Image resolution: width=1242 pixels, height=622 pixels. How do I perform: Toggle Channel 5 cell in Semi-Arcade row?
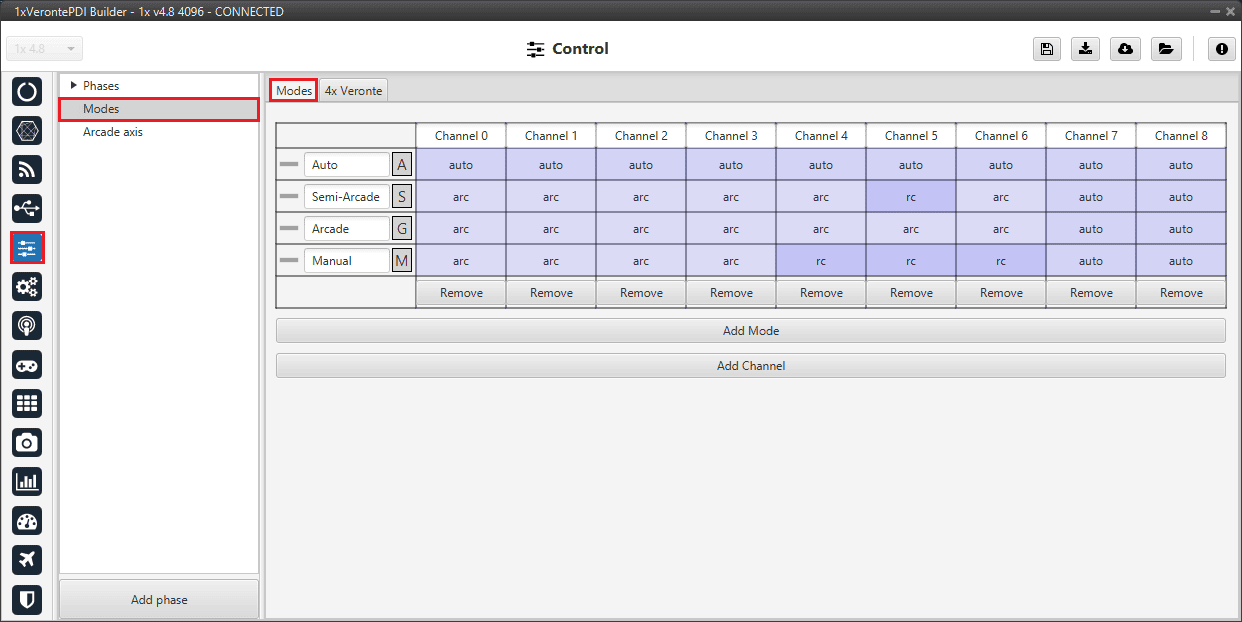(911, 197)
